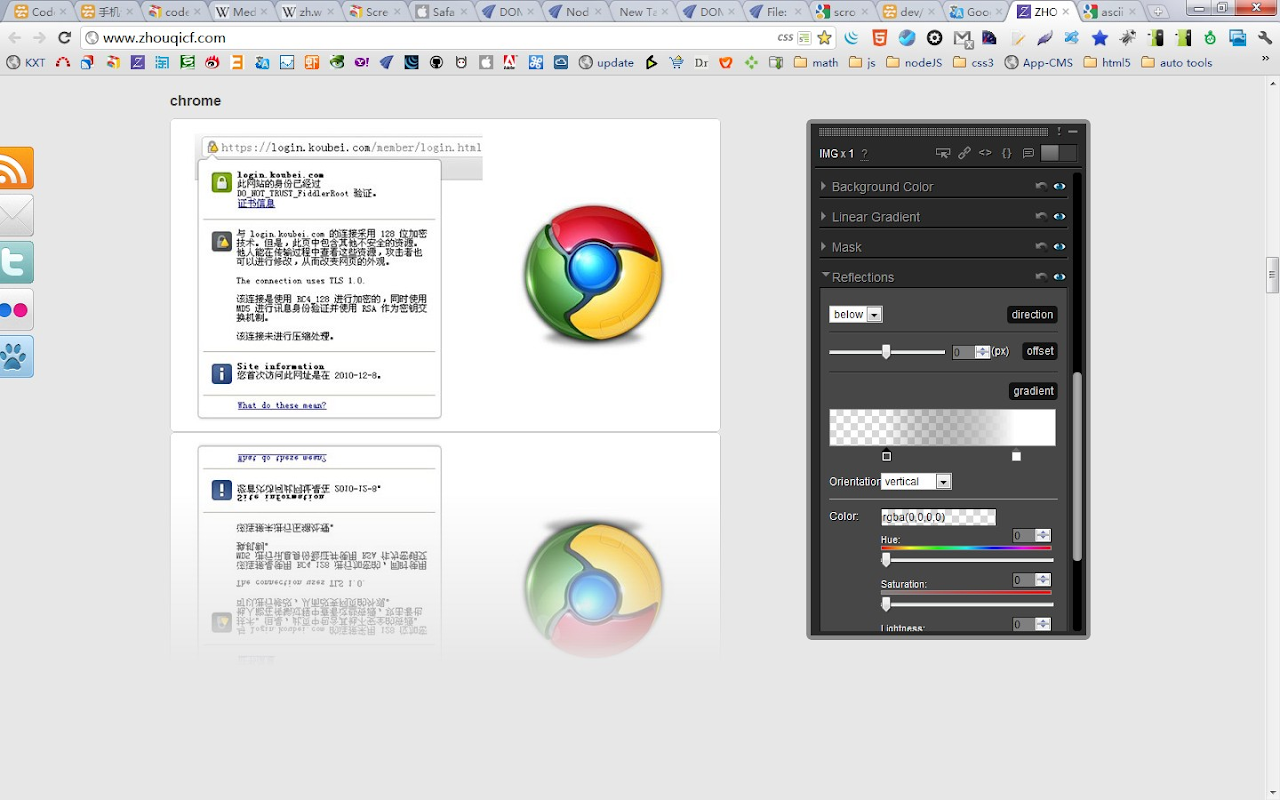Click the Hue value stepper arrows
The width and height of the screenshot is (1280, 800).
tap(1043, 535)
